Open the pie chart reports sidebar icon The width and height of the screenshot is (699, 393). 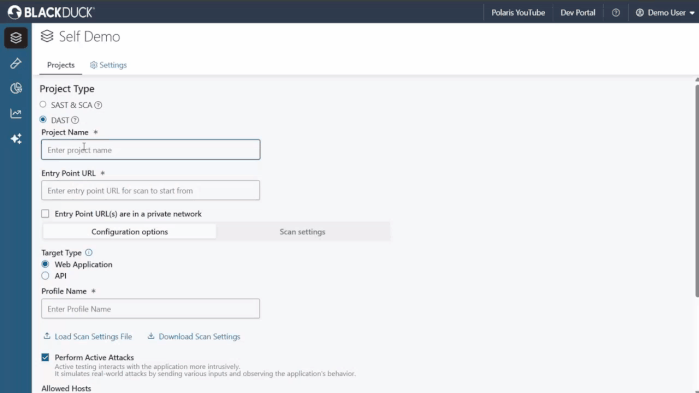[16, 88]
